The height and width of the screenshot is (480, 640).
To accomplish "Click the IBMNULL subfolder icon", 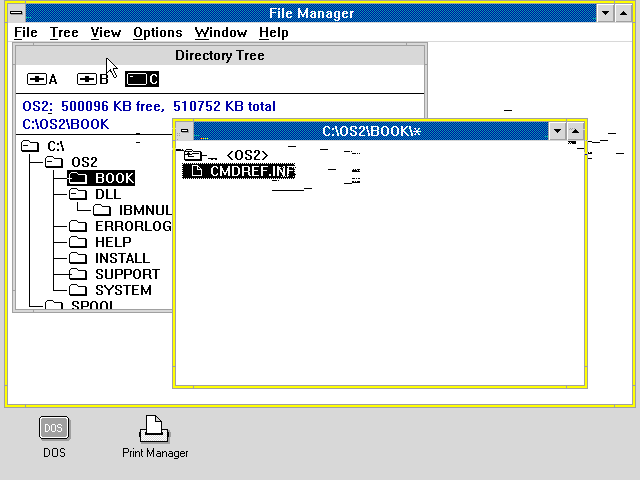I will [102, 210].
